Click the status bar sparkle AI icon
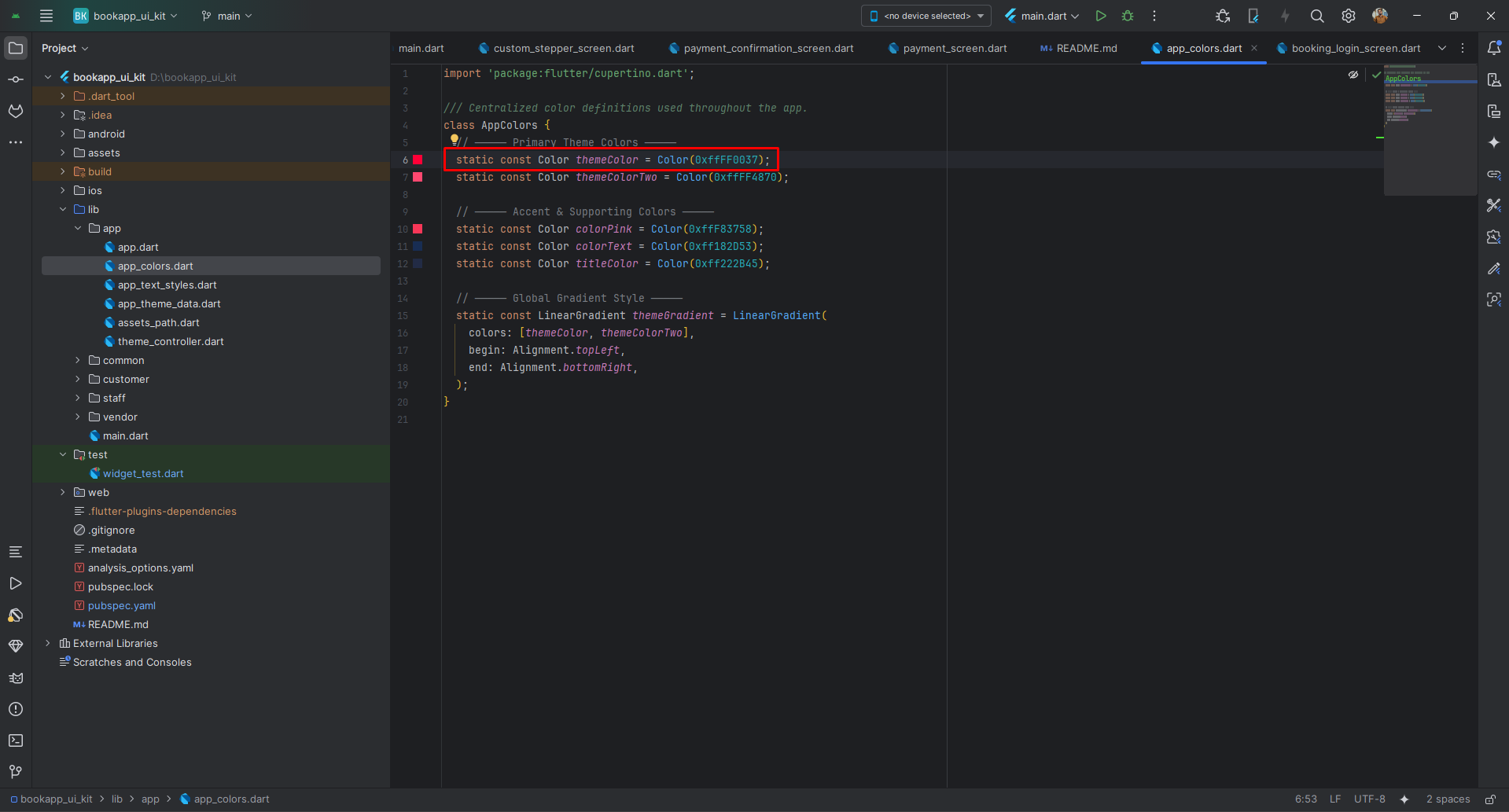The height and width of the screenshot is (812, 1509). (1404, 799)
